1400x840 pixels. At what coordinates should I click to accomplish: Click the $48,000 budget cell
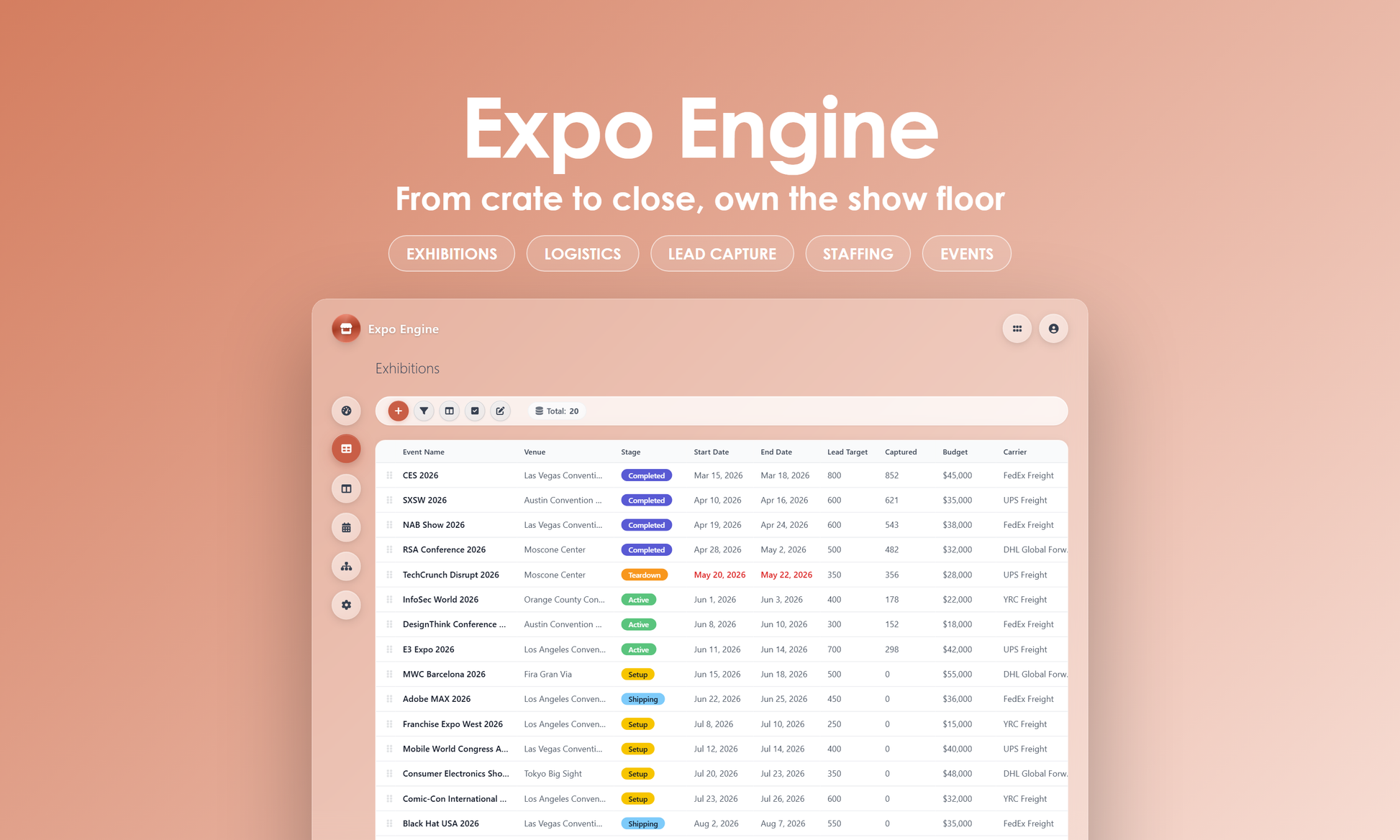958,774
